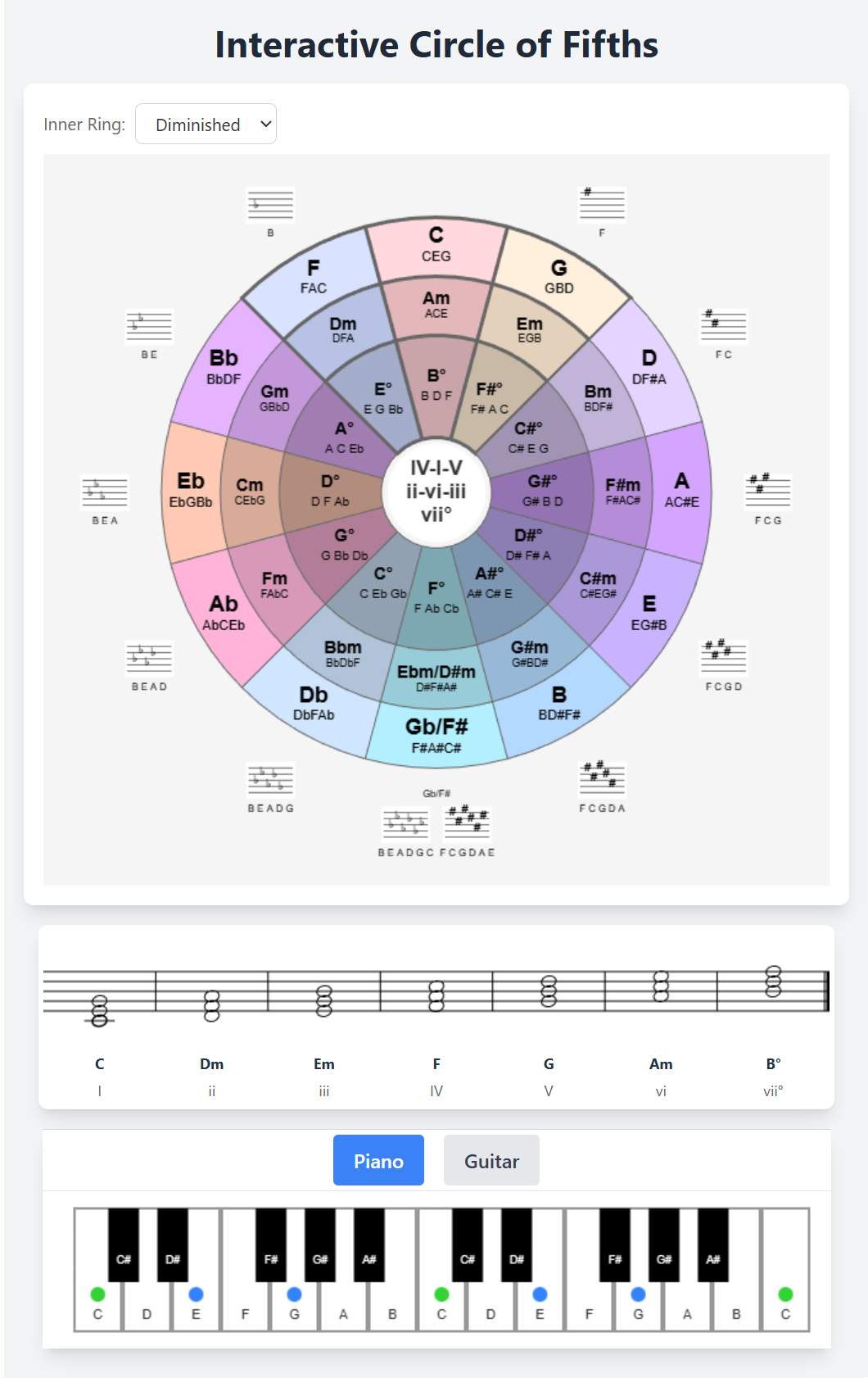This screenshot has width=868, height=1378.
Task: Click the Ab major key signature icon
Action: [x=149, y=660]
